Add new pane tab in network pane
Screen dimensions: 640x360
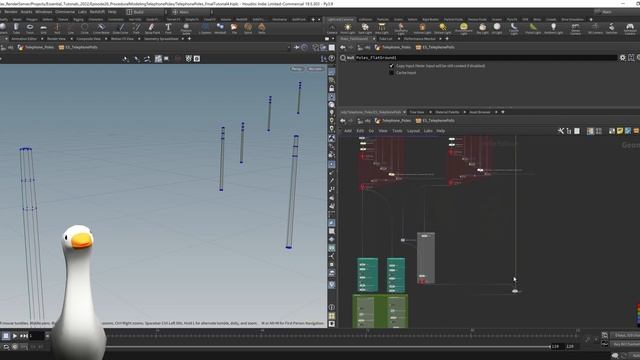(x=503, y=112)
